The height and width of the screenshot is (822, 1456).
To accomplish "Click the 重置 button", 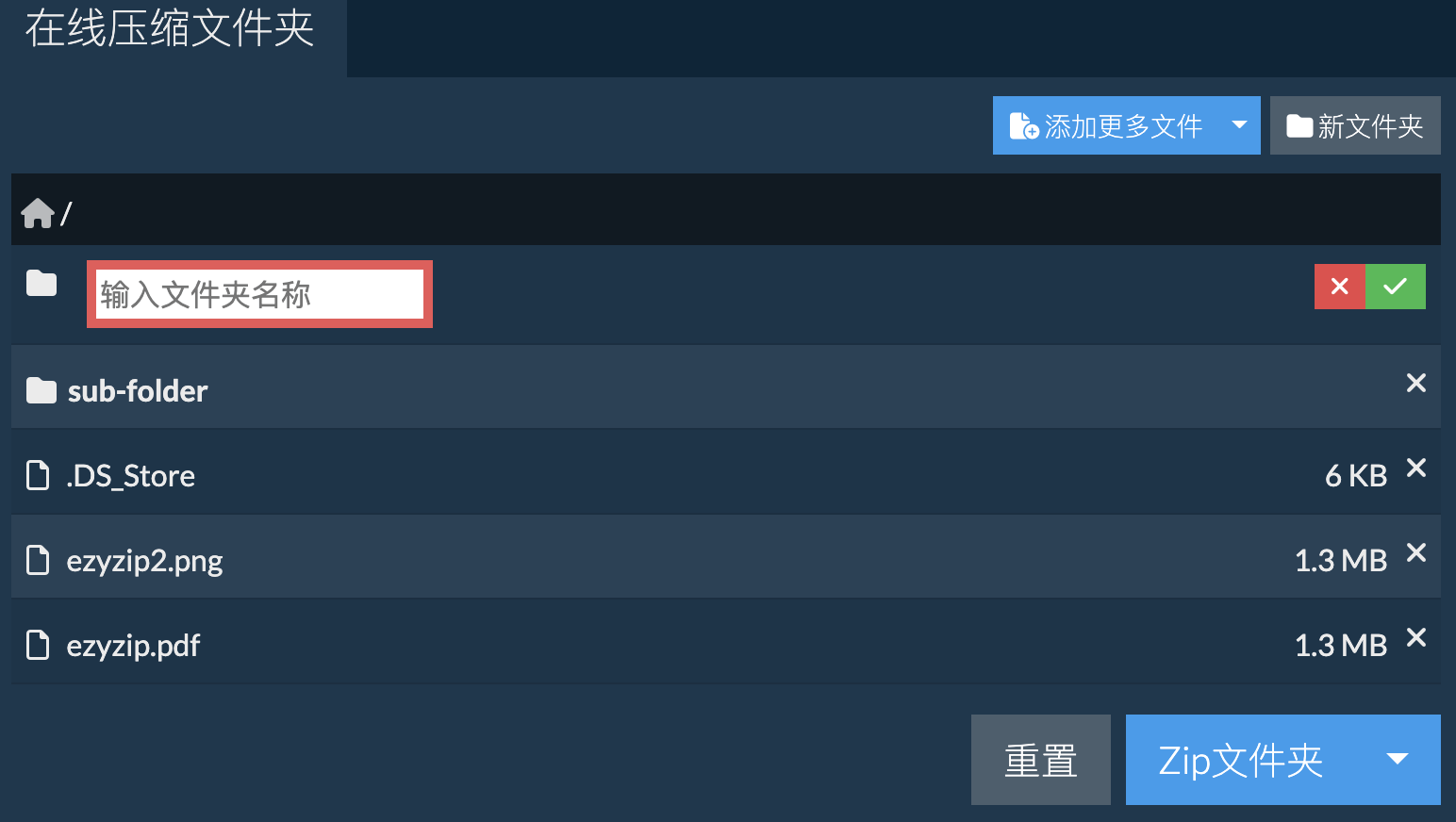I will [1041, 760].
